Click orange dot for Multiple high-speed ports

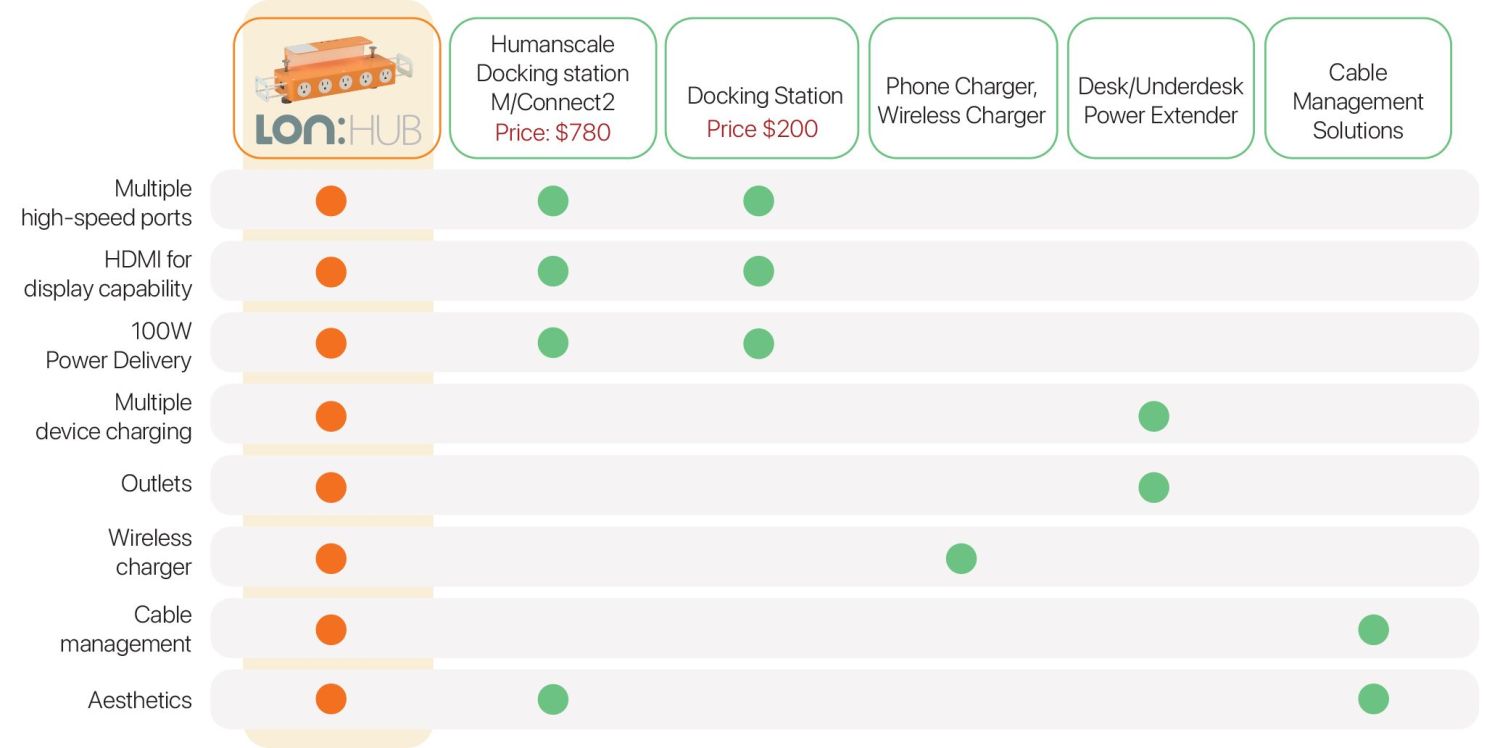click(331, 201)
